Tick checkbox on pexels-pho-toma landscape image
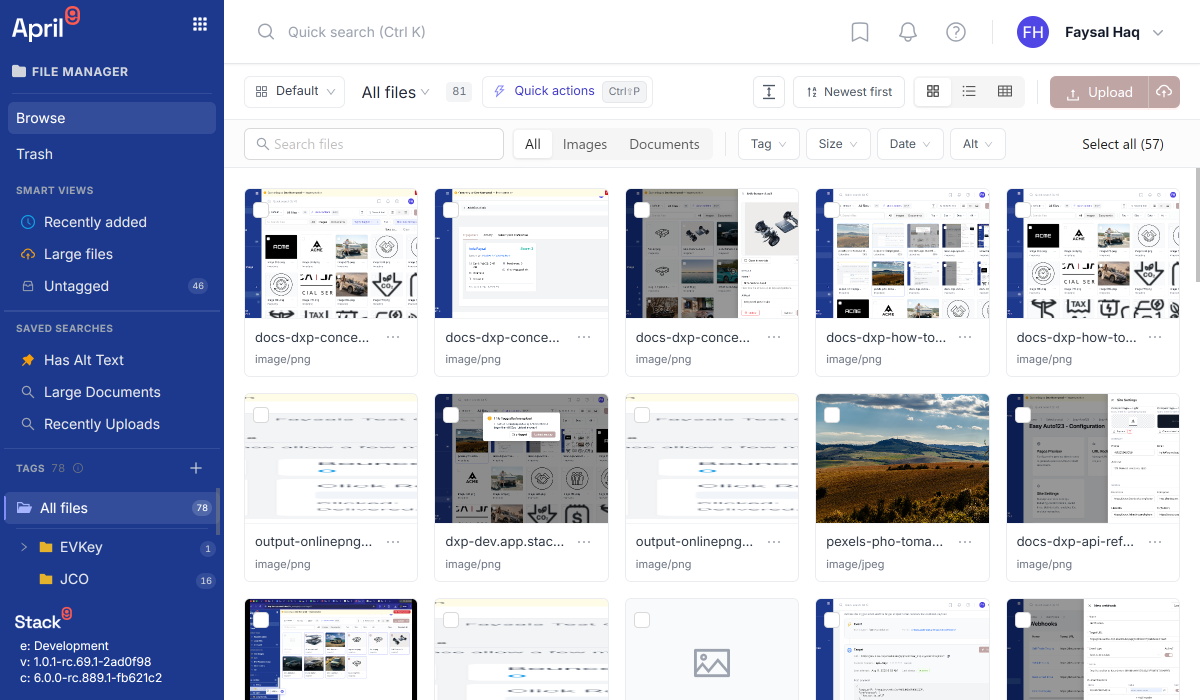This screenshot has height=700, width=1200. pos(832,414)
